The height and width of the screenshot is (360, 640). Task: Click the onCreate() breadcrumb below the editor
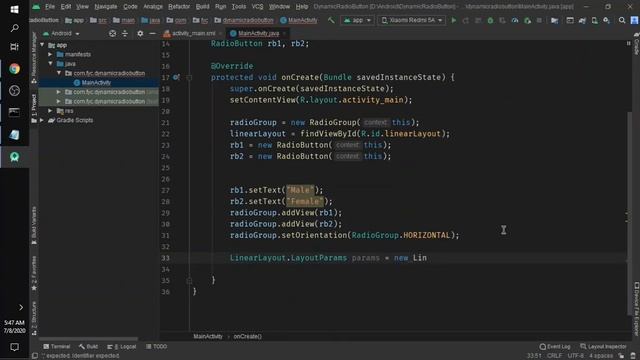point(247,336)
